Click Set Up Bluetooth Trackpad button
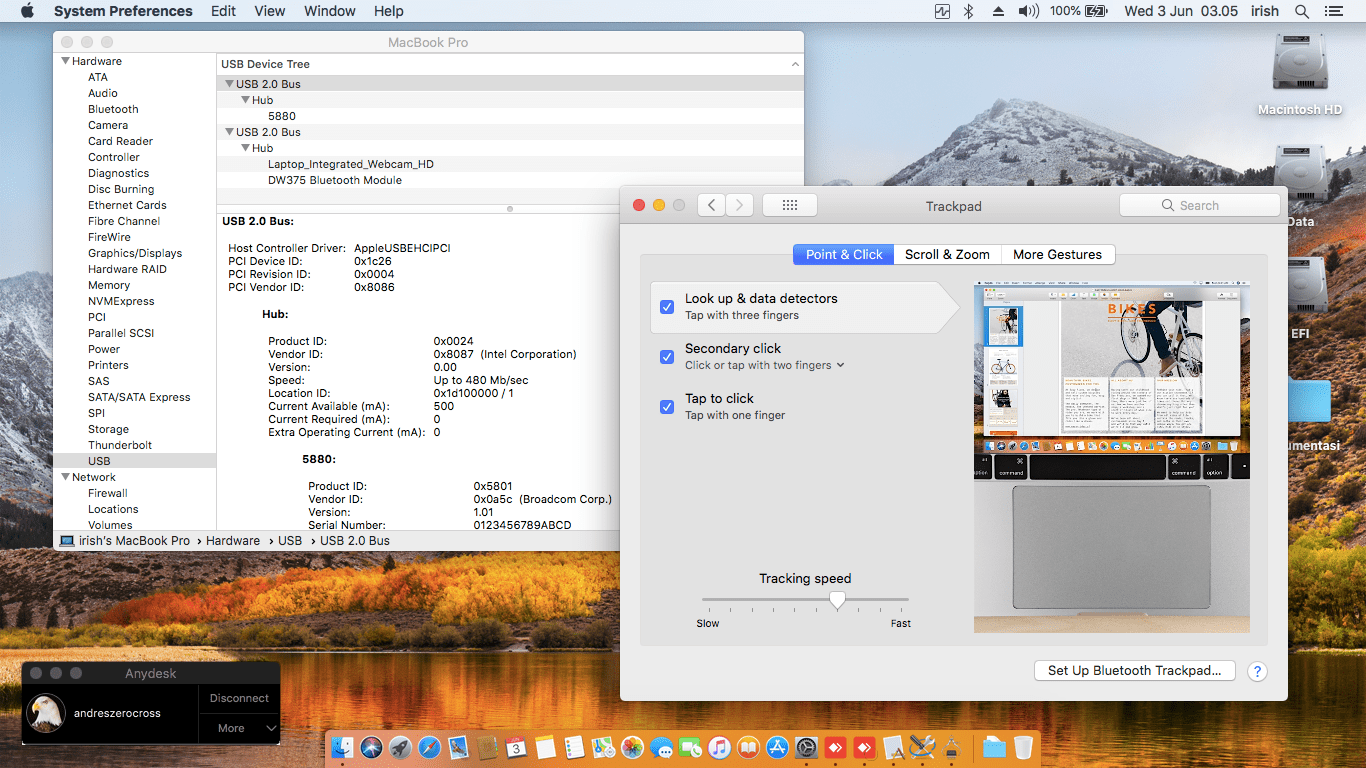 click(1134, 671)
